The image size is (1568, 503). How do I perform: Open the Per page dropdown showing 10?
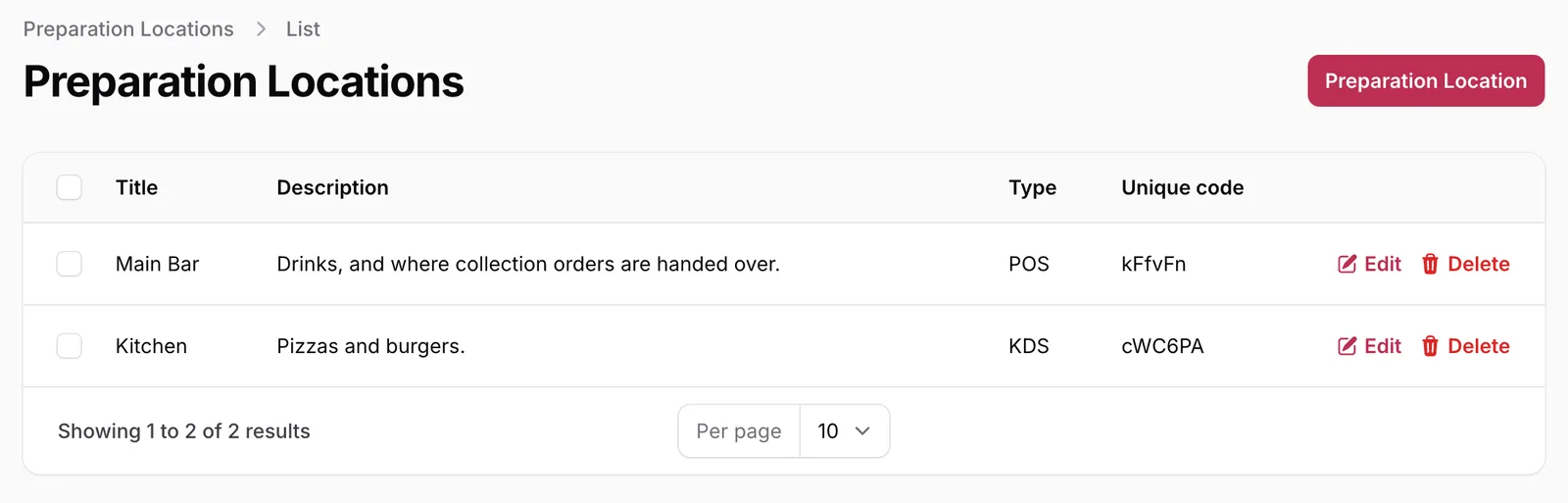pyautogui.click(x=845, y=431)
